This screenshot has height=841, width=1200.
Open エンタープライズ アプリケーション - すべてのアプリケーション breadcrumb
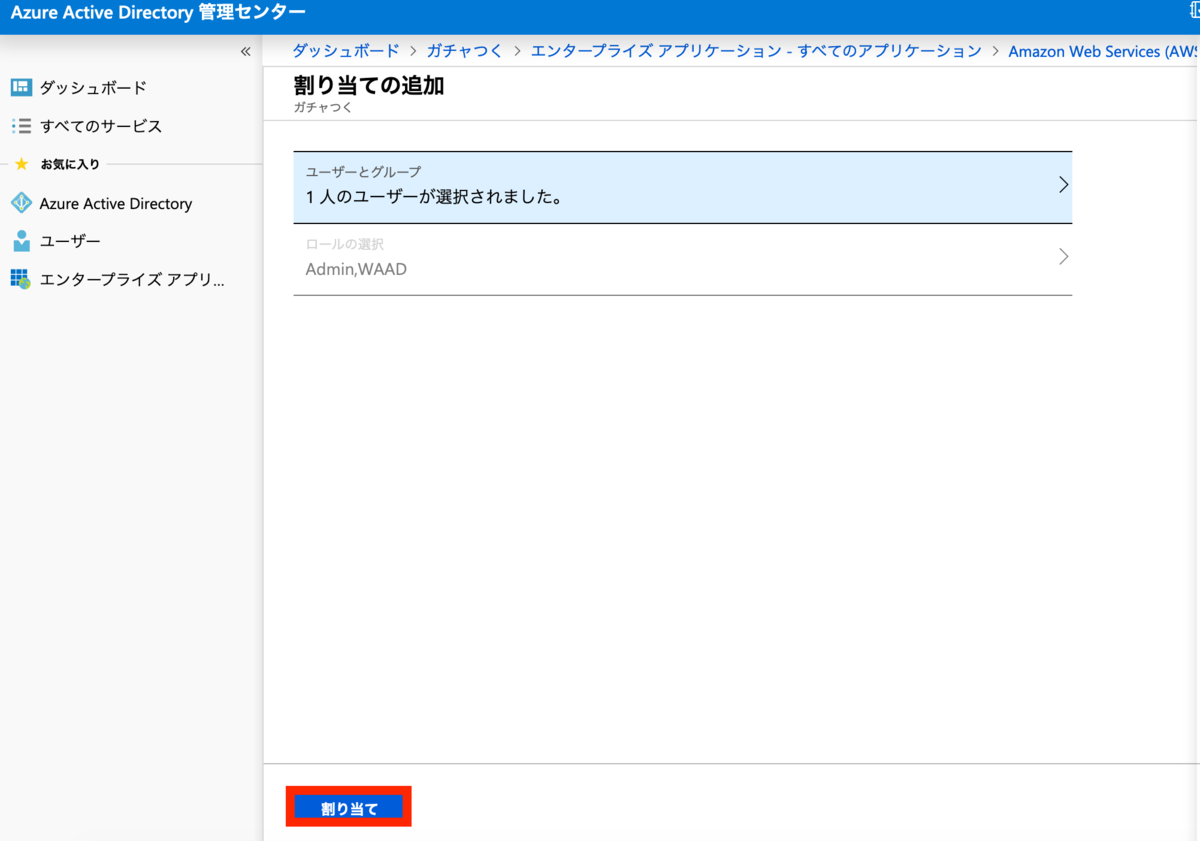coord(756,51)
